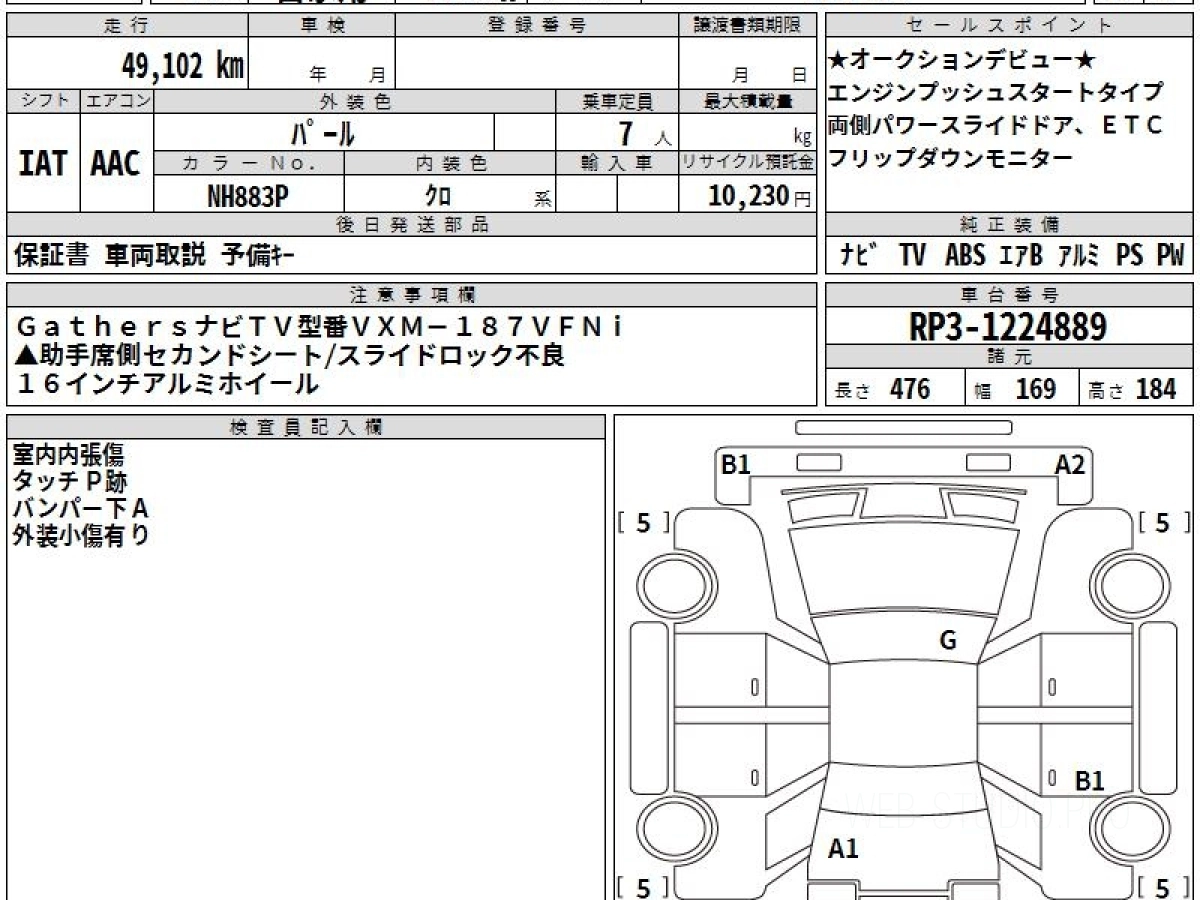The height and width of the screenshot is (900, 1200).
Task: Click the タッチP跡 inspector note
Action: click(70, 482)
